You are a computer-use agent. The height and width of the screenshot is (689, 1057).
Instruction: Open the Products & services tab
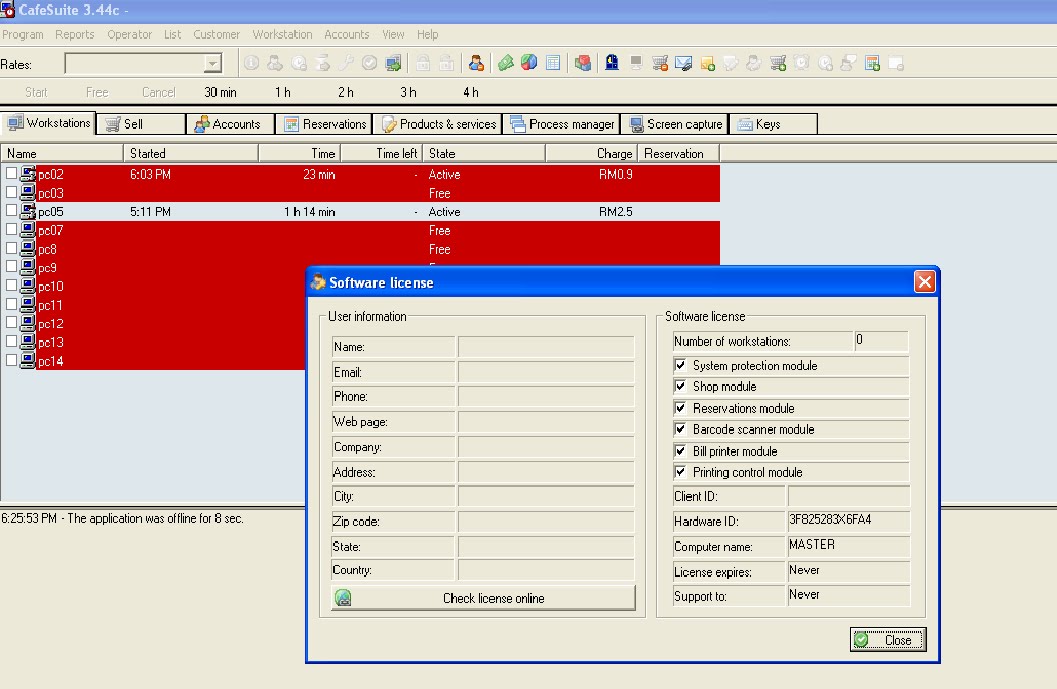point(438,124)
